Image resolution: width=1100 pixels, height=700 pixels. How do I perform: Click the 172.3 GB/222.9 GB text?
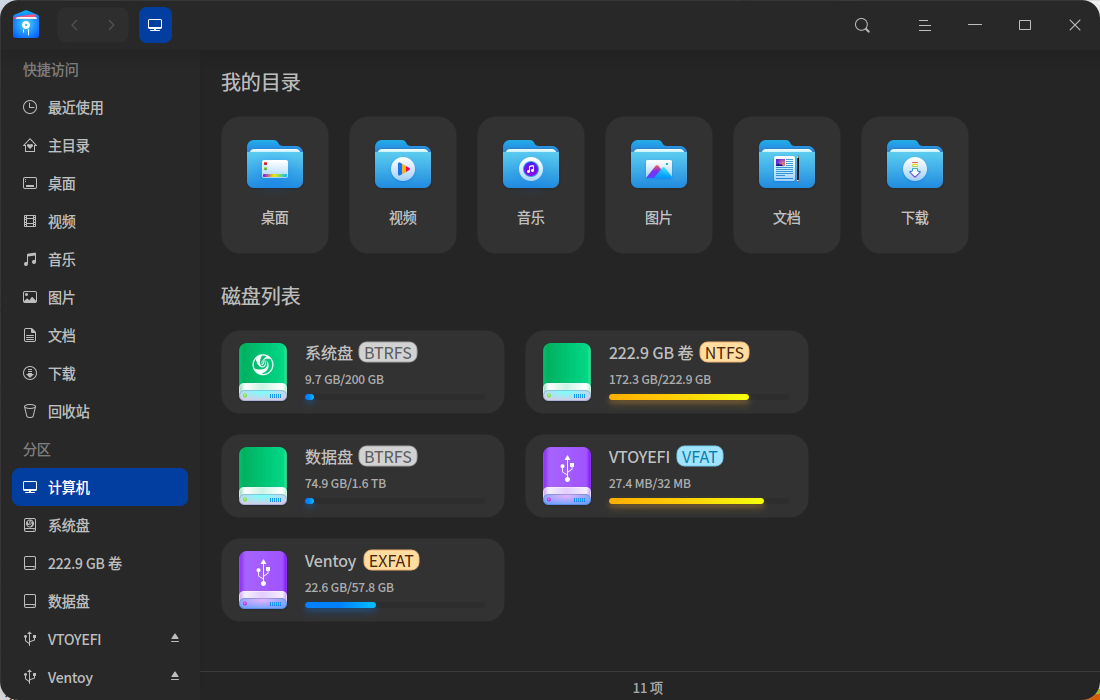pyautogui.click(x=660, y=379)
